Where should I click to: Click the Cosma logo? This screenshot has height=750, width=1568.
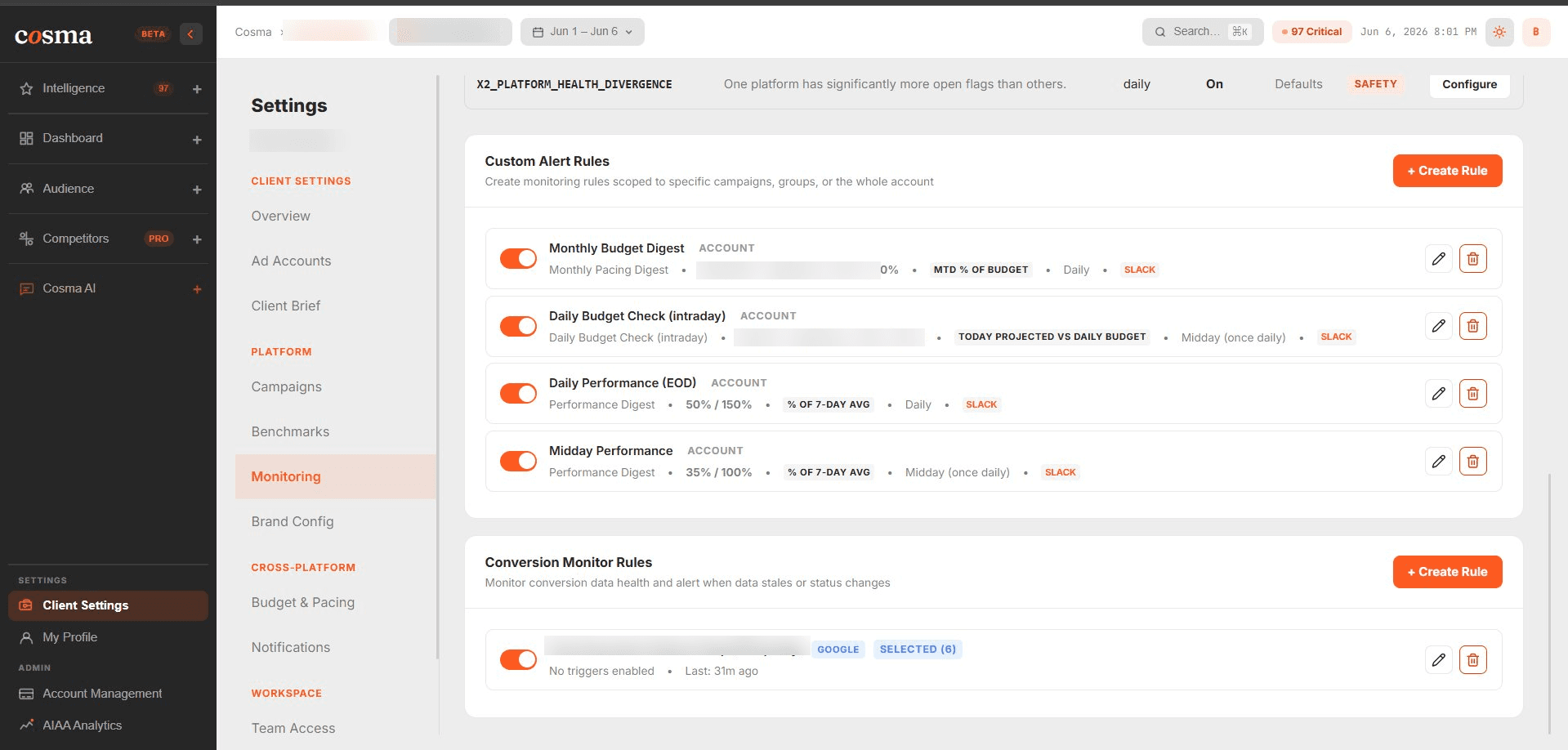(53, 35)
